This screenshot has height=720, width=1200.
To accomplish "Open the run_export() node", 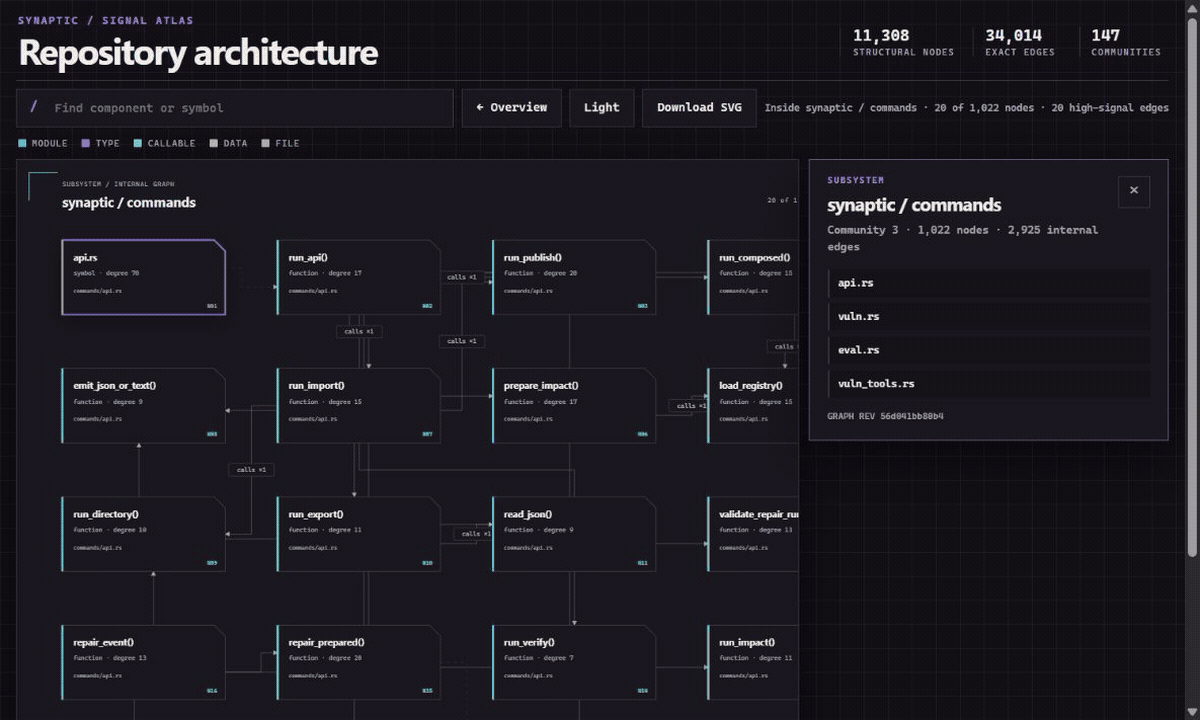I will coord(359,534).
